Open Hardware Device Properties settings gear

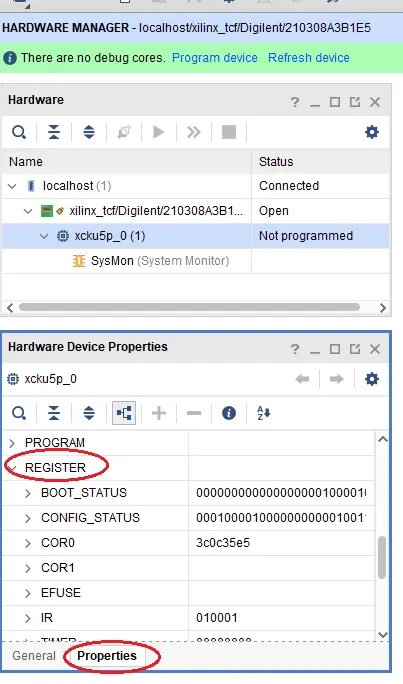[x=372, y=379]
